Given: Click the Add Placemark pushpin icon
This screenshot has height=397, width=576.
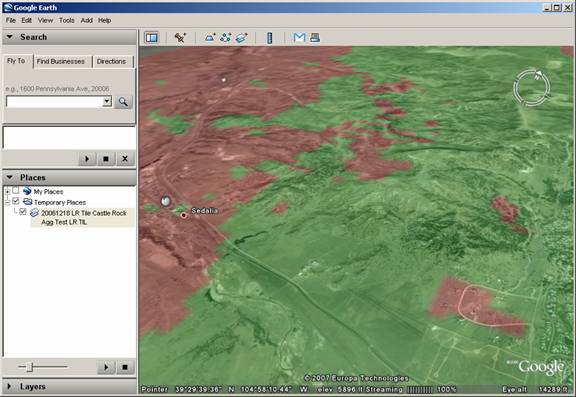Looking at the screenshot, I should [x=180, y=37].
